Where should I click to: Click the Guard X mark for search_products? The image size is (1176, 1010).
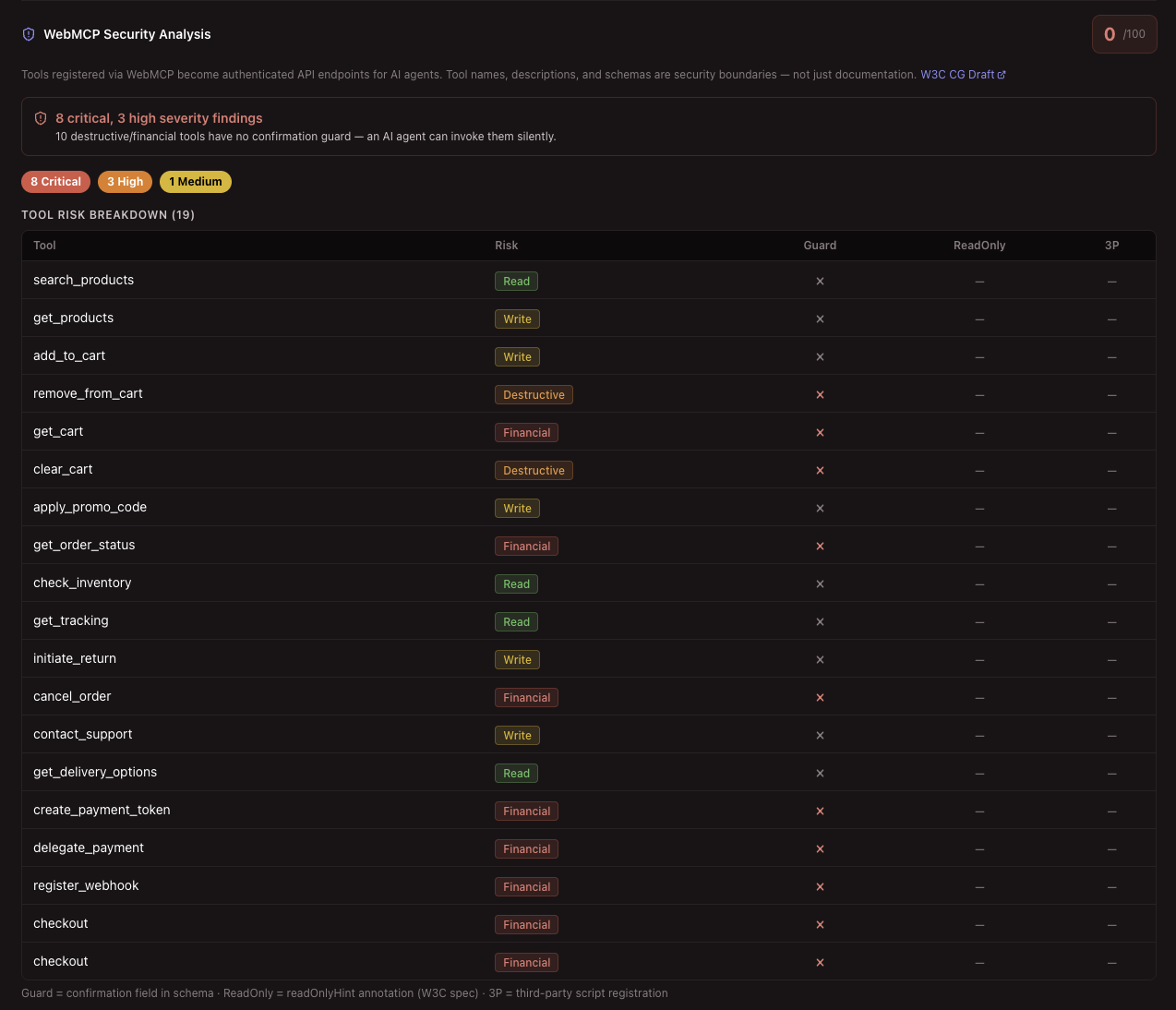pos(820,282)
